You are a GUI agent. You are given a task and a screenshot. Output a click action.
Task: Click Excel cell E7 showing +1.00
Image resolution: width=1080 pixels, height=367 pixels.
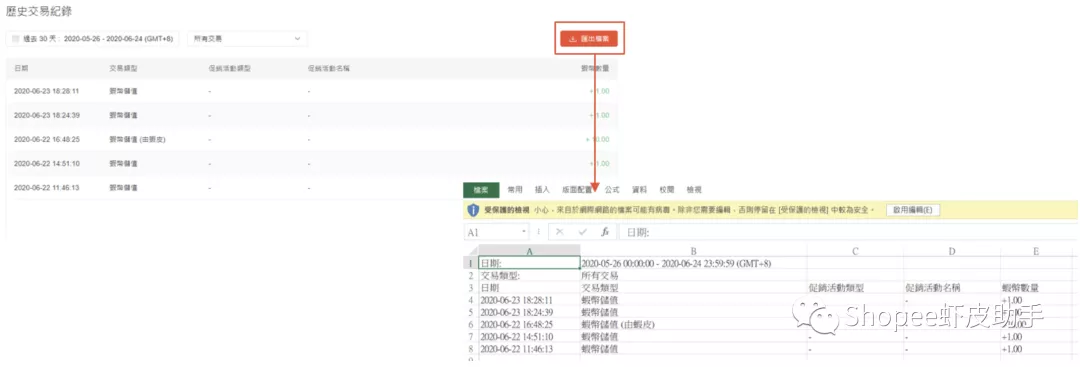click(1036, 337)
